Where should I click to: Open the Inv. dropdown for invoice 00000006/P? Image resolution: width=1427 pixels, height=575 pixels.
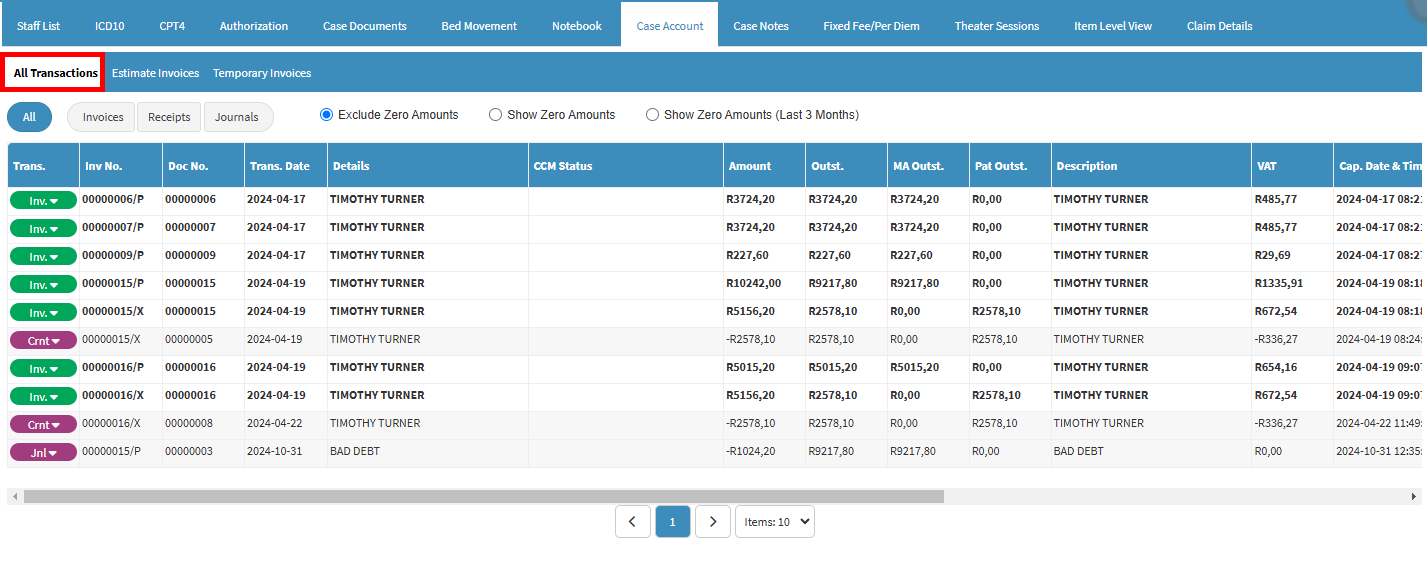pyautogui.click(x=43, y=200)
